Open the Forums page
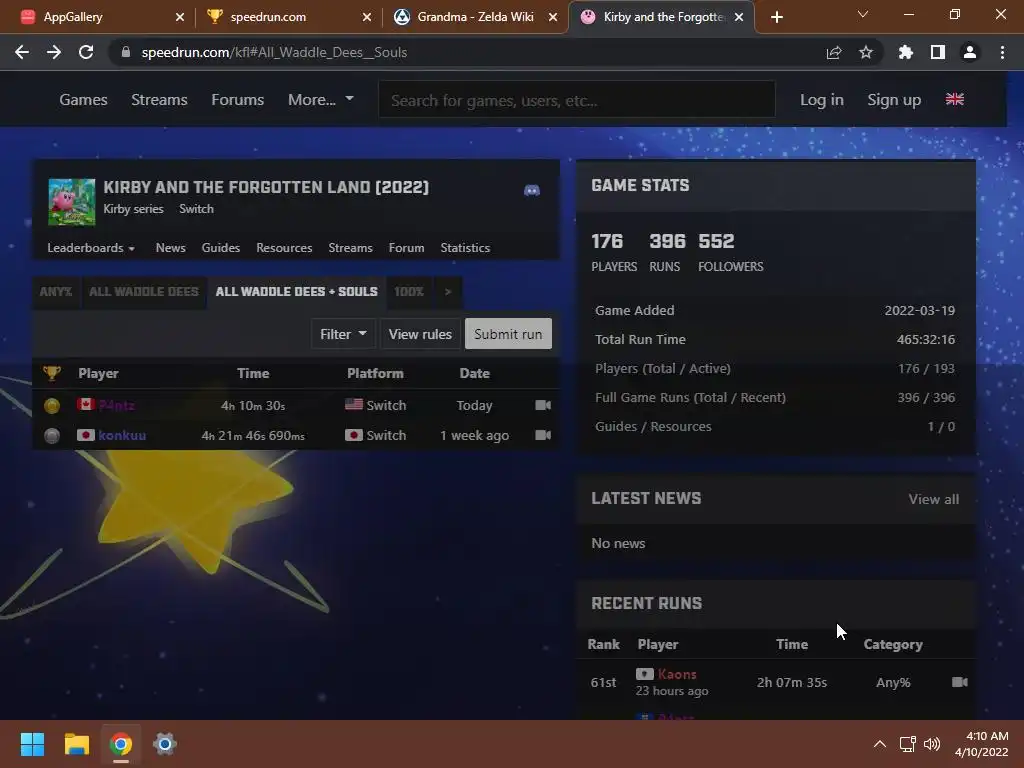The image size is (1024, 768). point(238,100)
